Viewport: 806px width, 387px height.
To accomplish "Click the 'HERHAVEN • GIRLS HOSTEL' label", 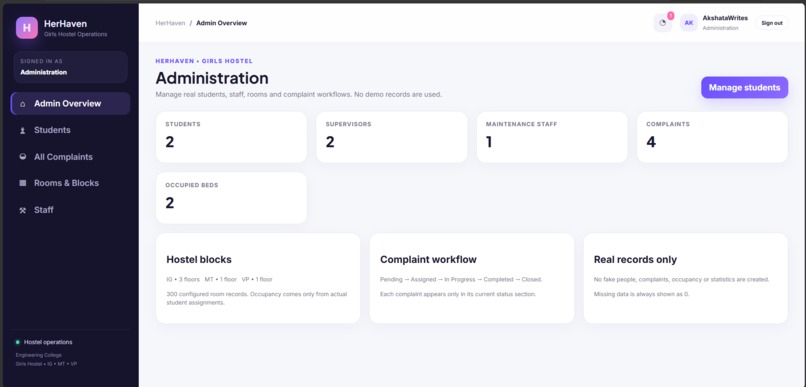I will [x=204, y=61].
